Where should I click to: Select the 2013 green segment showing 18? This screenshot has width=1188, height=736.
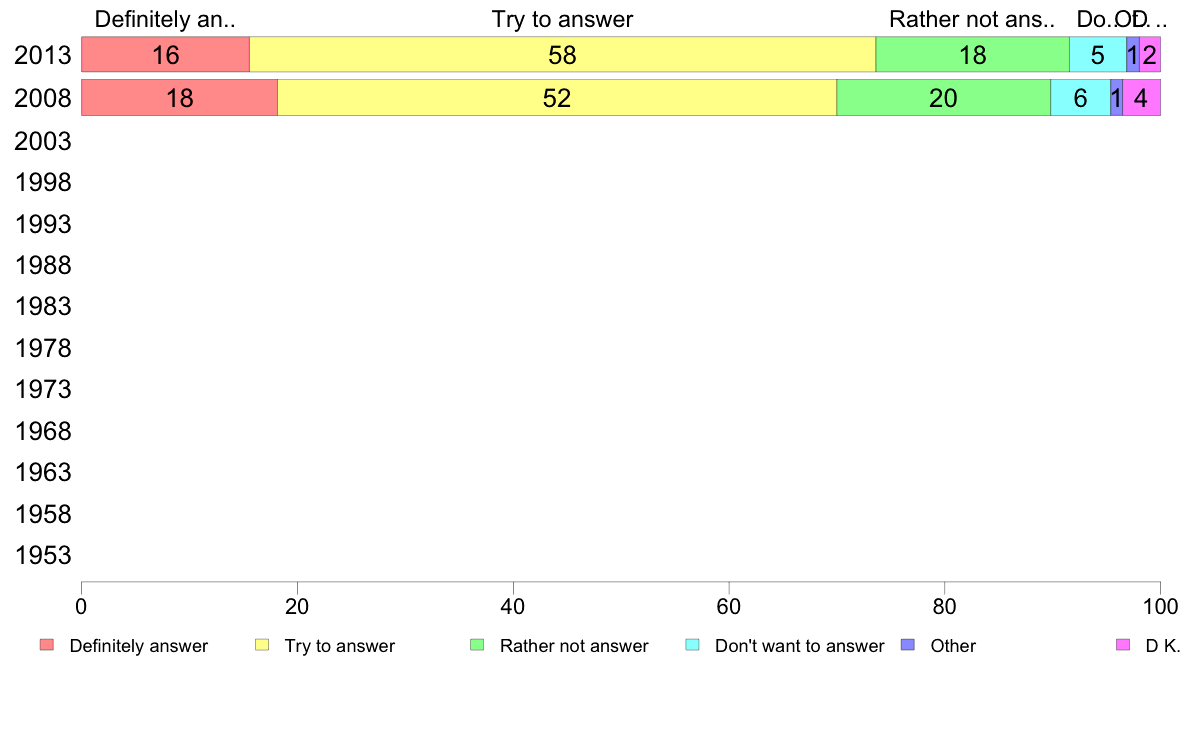click(973, 55)
